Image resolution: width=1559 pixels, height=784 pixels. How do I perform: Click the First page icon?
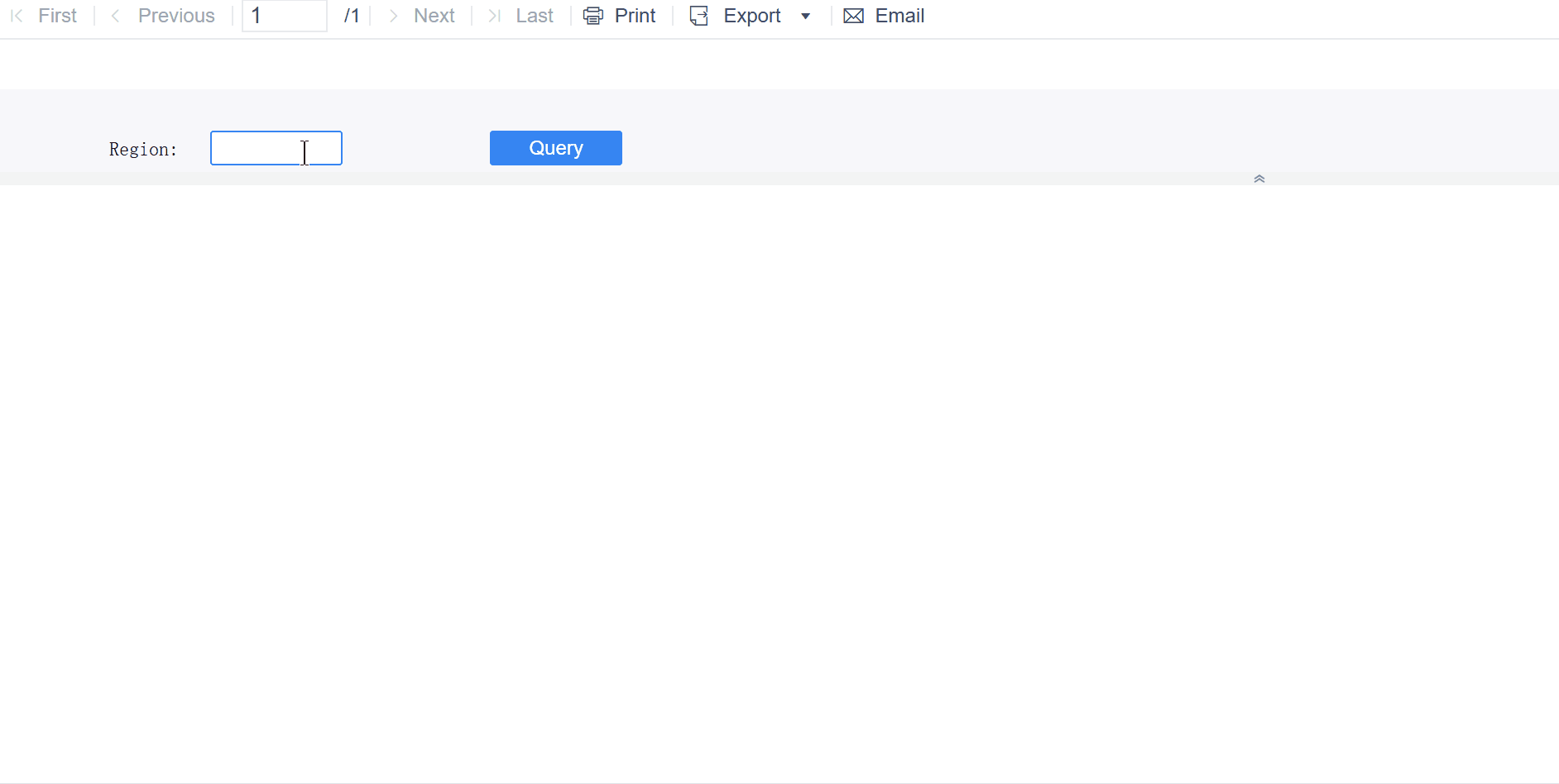click(x=15, y=15)
